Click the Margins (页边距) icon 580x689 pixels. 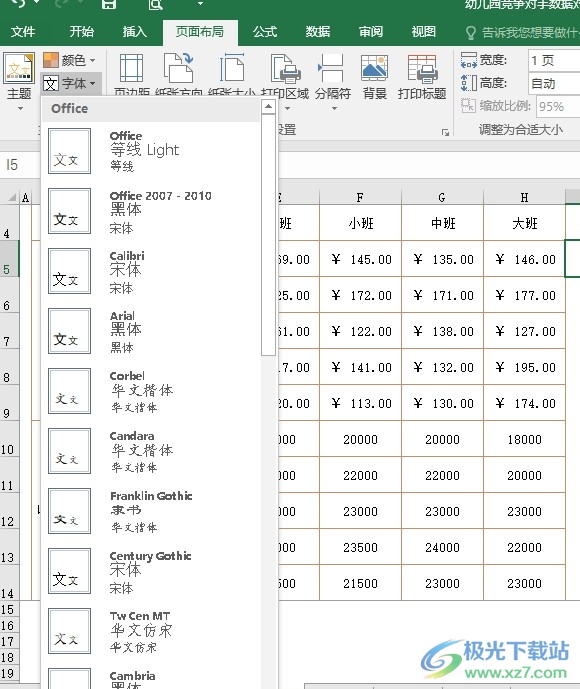point(131,68)
